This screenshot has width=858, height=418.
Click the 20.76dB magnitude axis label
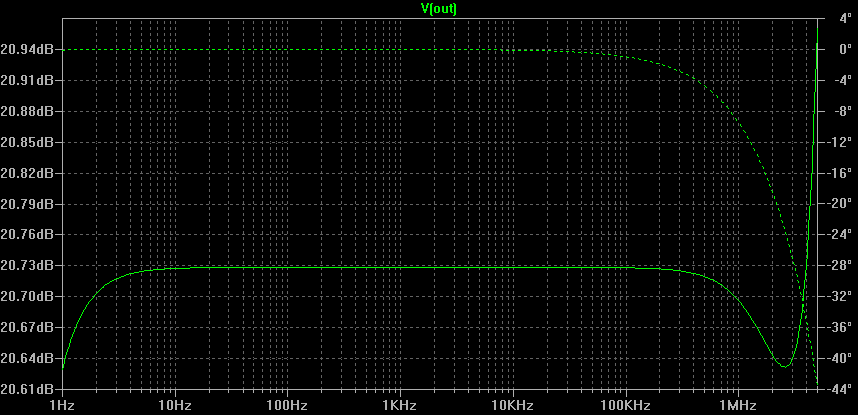pos(27,235)
